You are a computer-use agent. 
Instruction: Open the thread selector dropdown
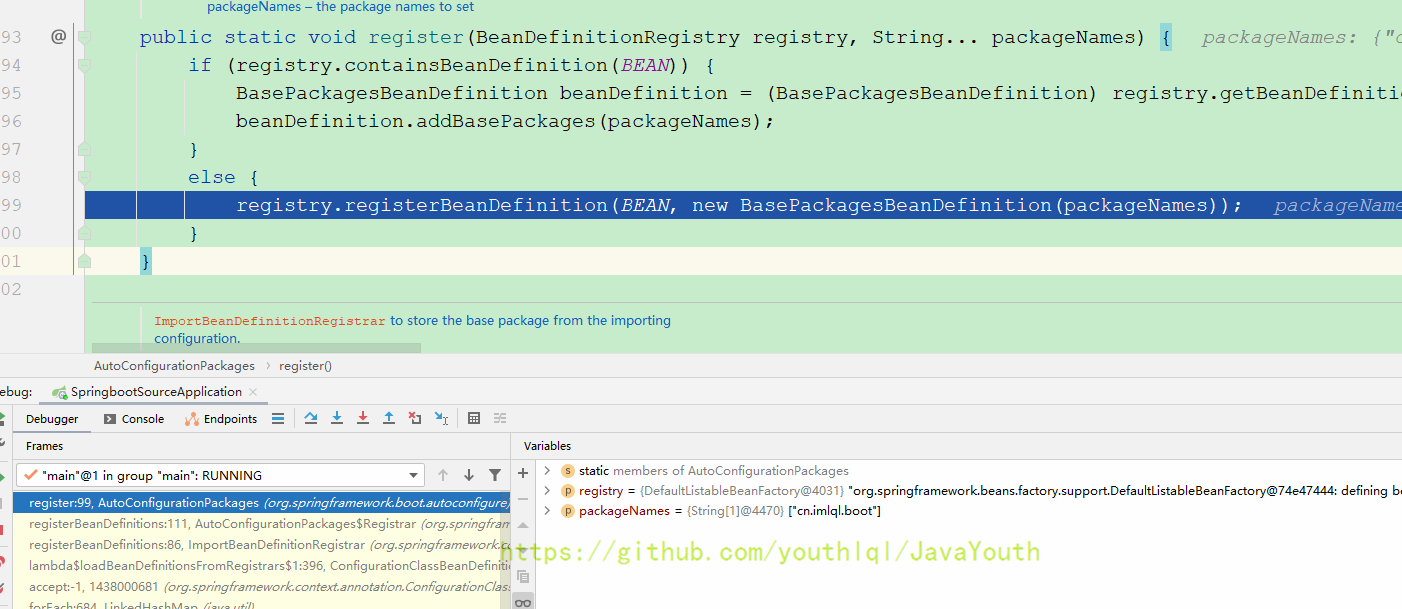414,476
